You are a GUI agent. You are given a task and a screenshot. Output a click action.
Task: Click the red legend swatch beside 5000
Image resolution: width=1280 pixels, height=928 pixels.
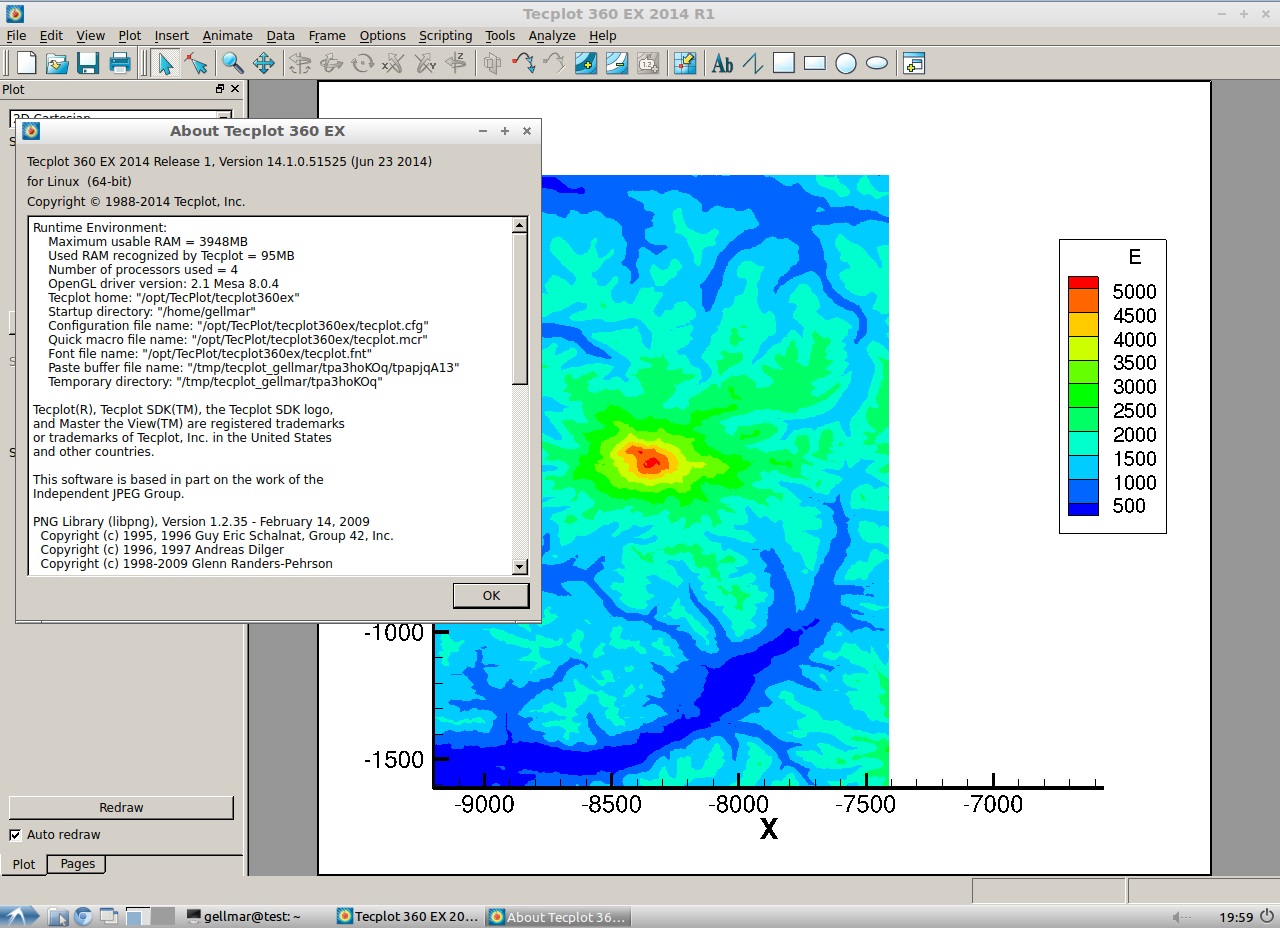click(1083, 283)
